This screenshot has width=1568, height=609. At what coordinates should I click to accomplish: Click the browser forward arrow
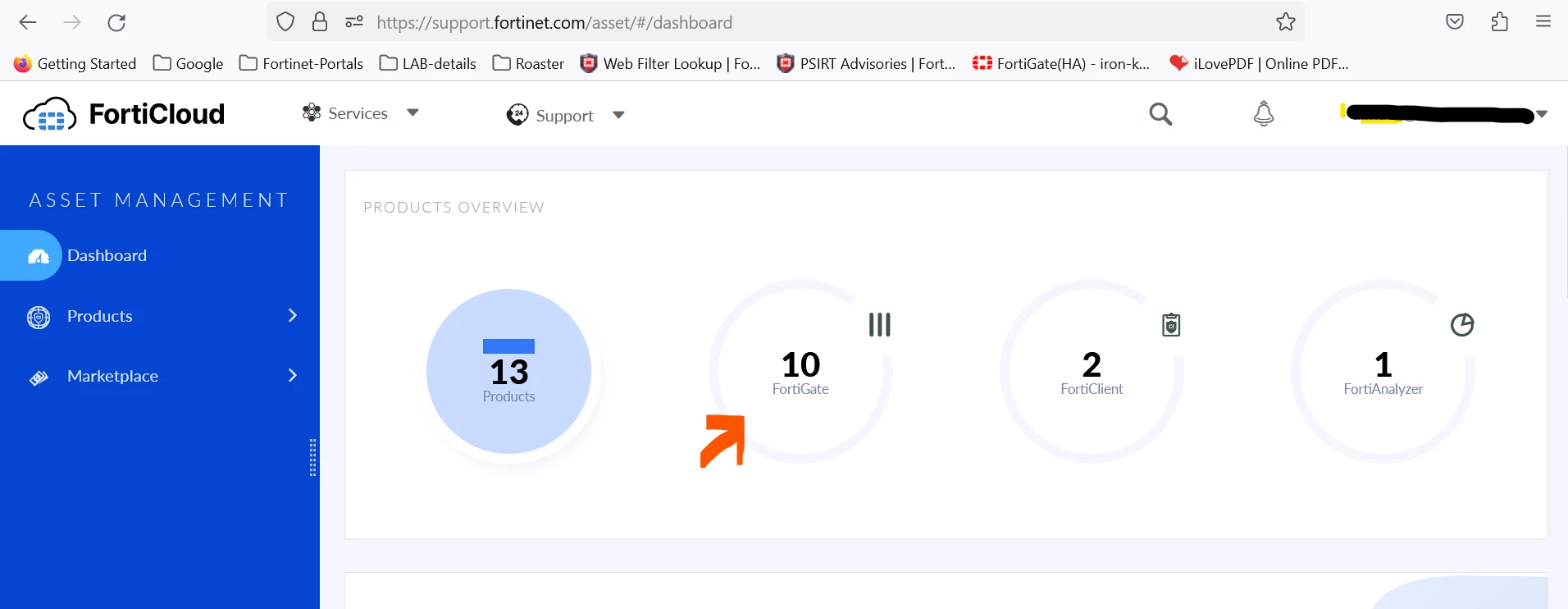point(72,22)
